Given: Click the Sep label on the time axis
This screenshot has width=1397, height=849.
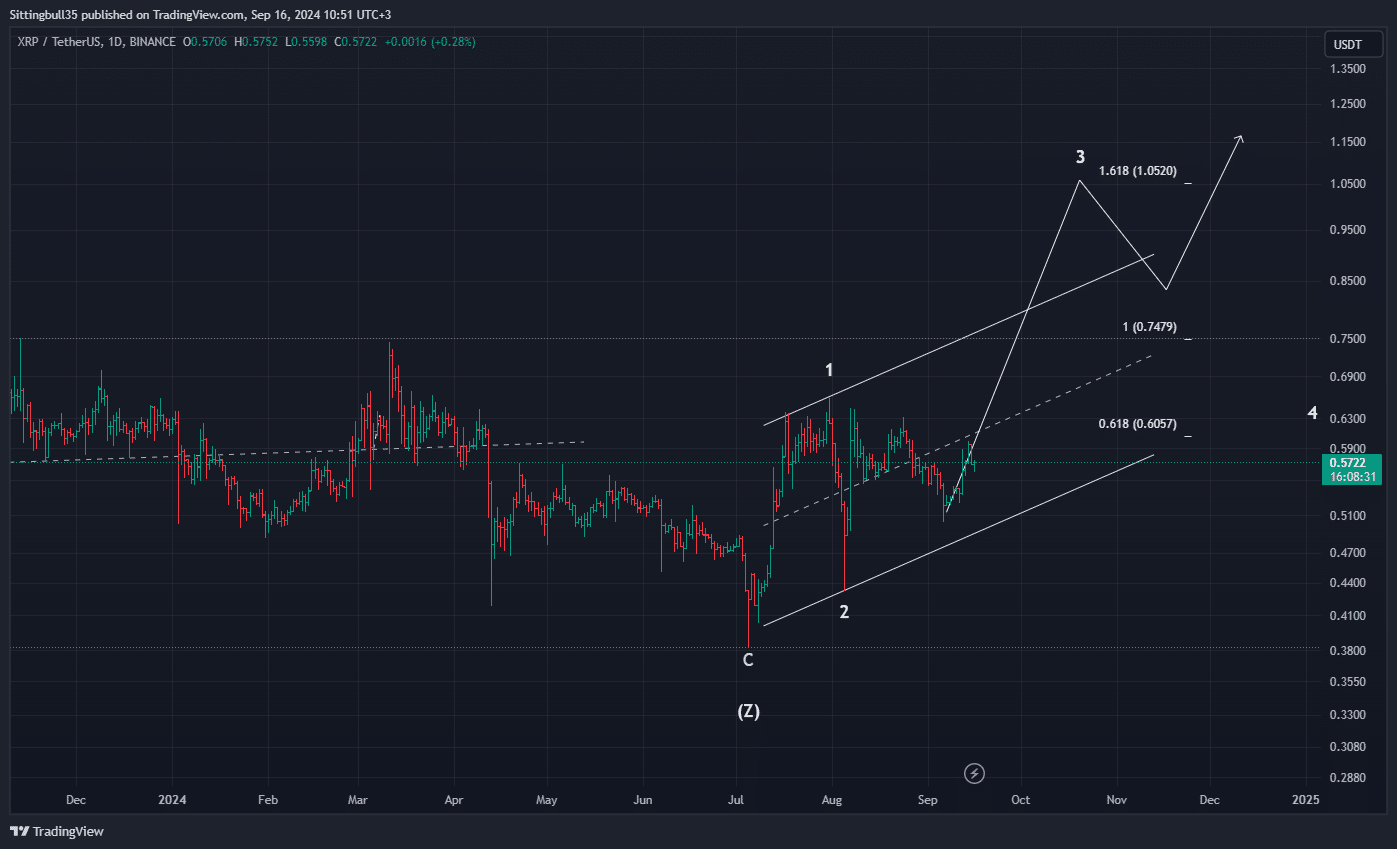Looking at the screenshot, I should 928,800.
